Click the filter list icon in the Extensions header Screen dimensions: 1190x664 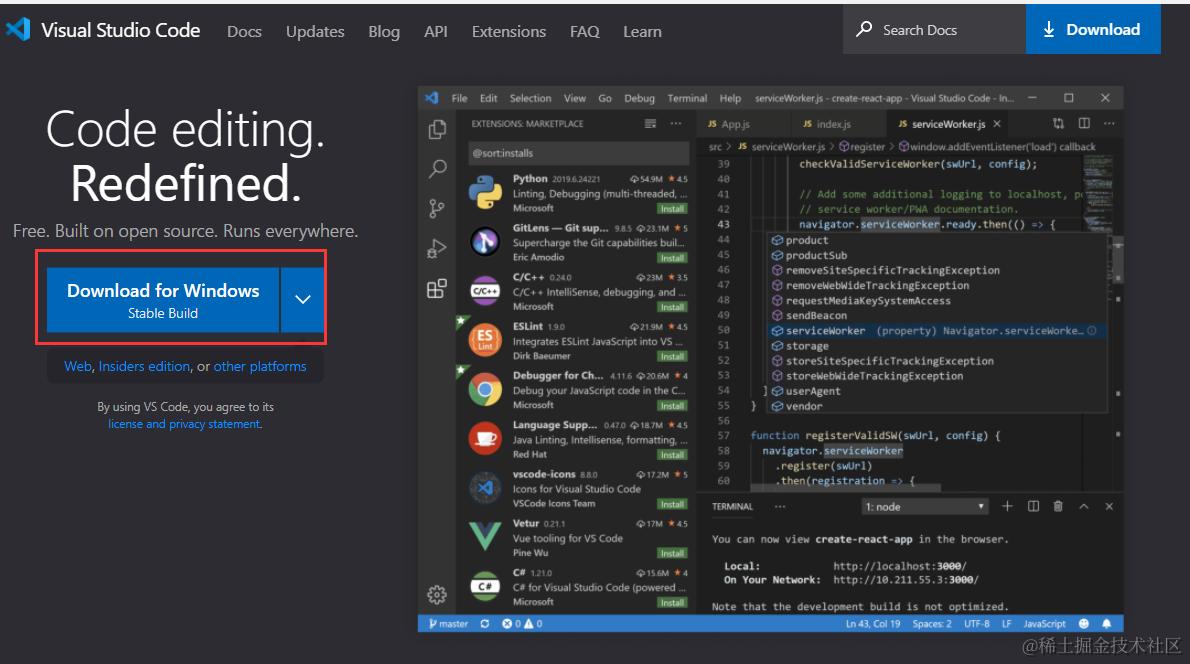click(650, 123)
